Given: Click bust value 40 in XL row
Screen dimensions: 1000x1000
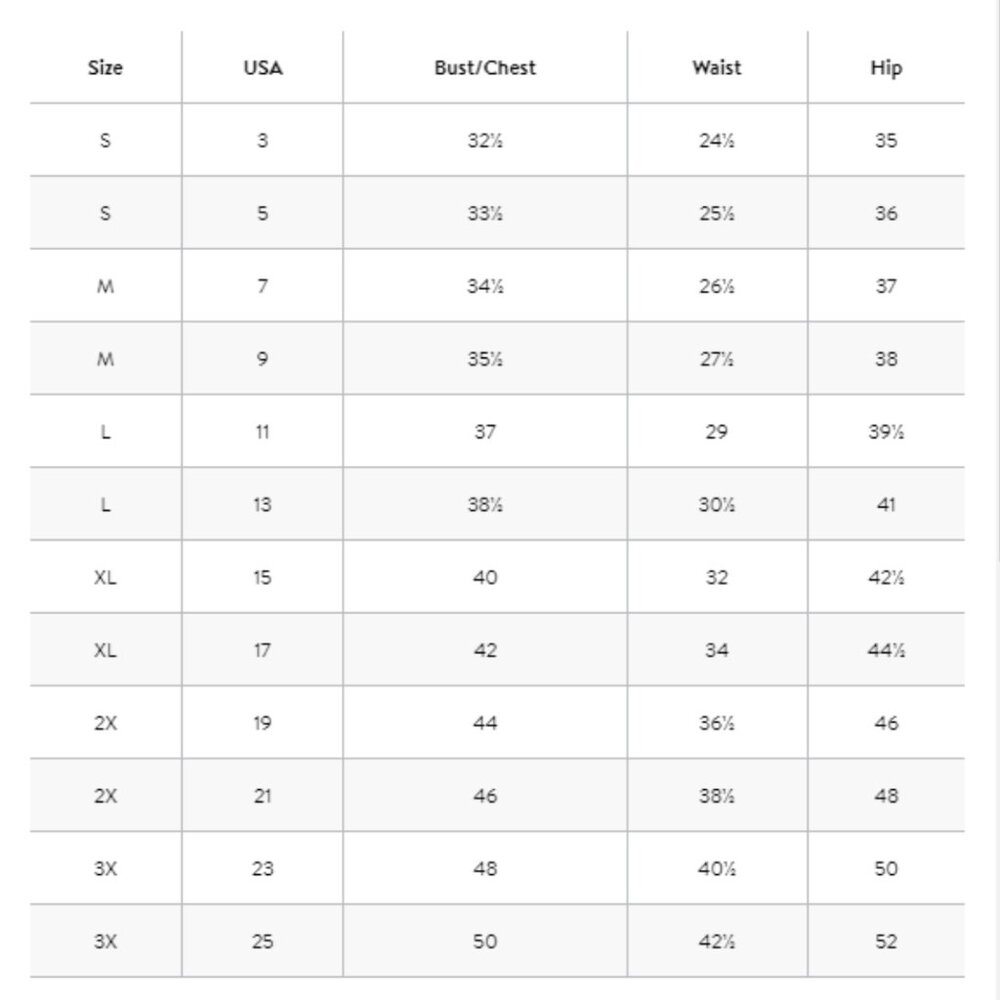Looking at the screenshot, I should tap(485, 577).
